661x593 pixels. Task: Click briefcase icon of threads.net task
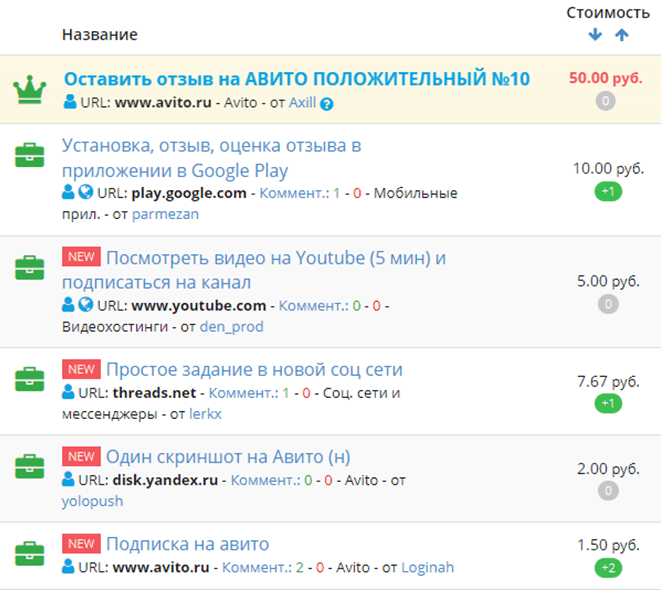(x=30, y=379)
